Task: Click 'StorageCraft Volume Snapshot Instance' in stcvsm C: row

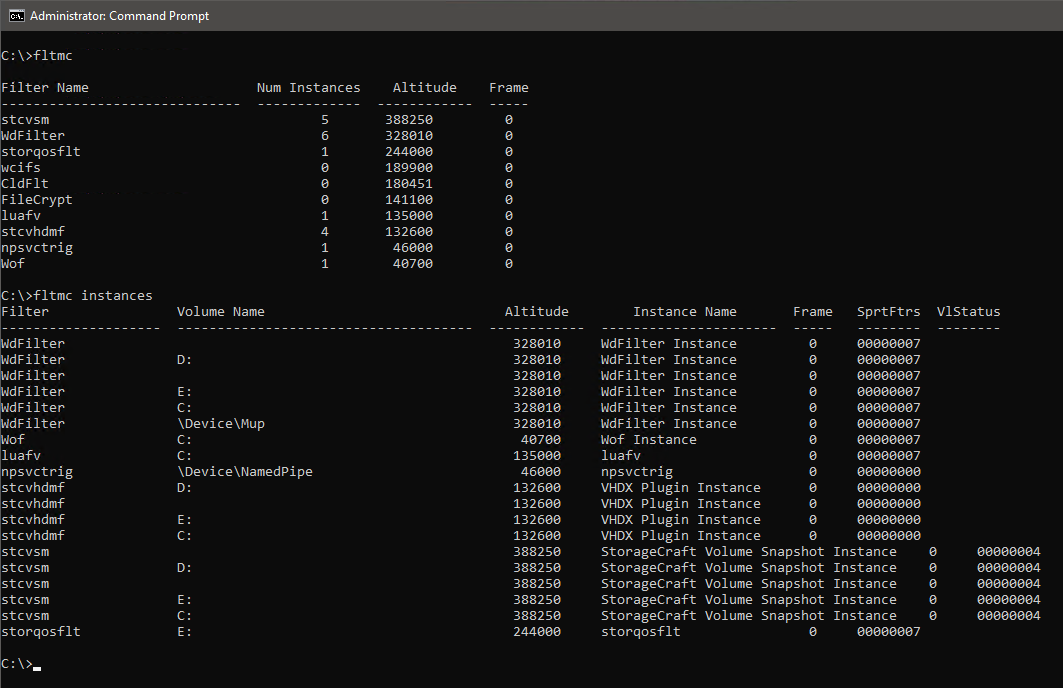Action: (x=748, y=615)
